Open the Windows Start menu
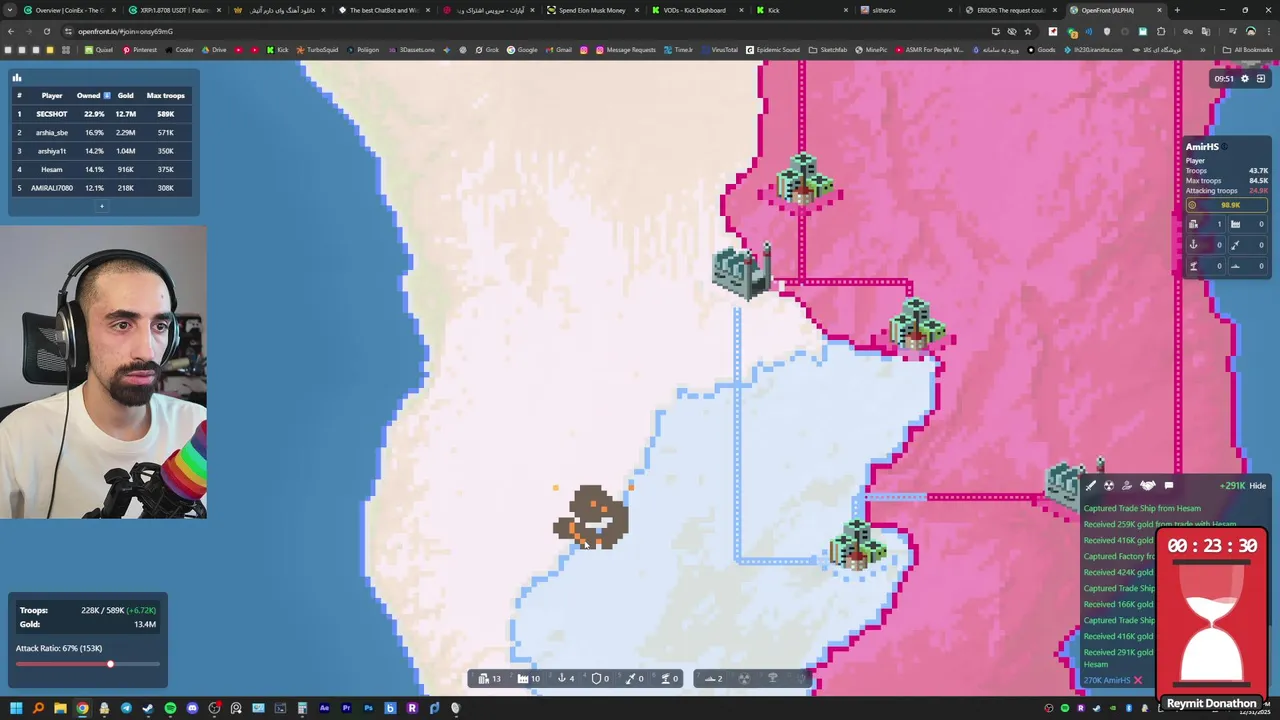This screenshot has height=720, width=1280. [x=16, y=708]
